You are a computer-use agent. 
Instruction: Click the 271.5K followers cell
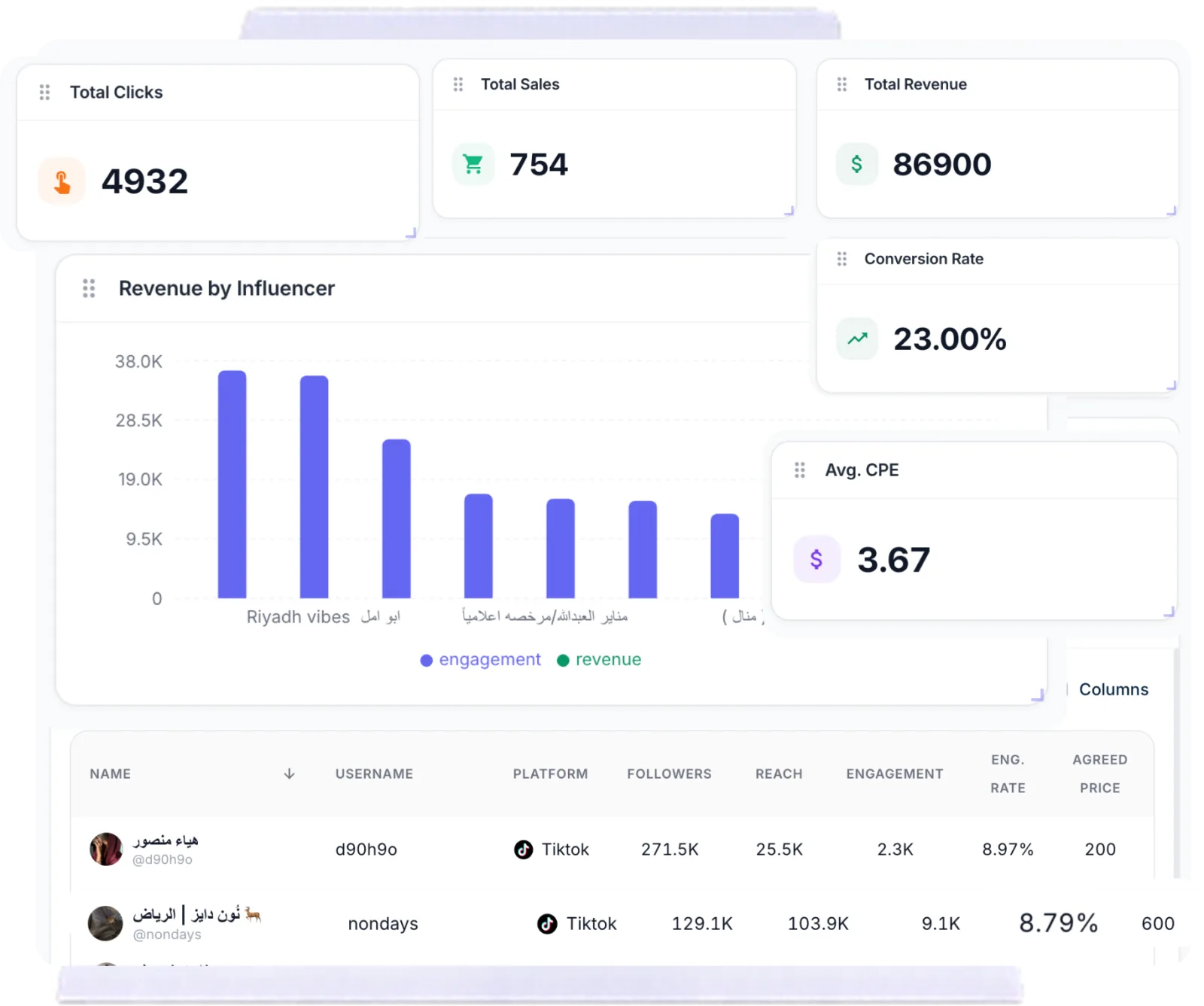(670, 849)
